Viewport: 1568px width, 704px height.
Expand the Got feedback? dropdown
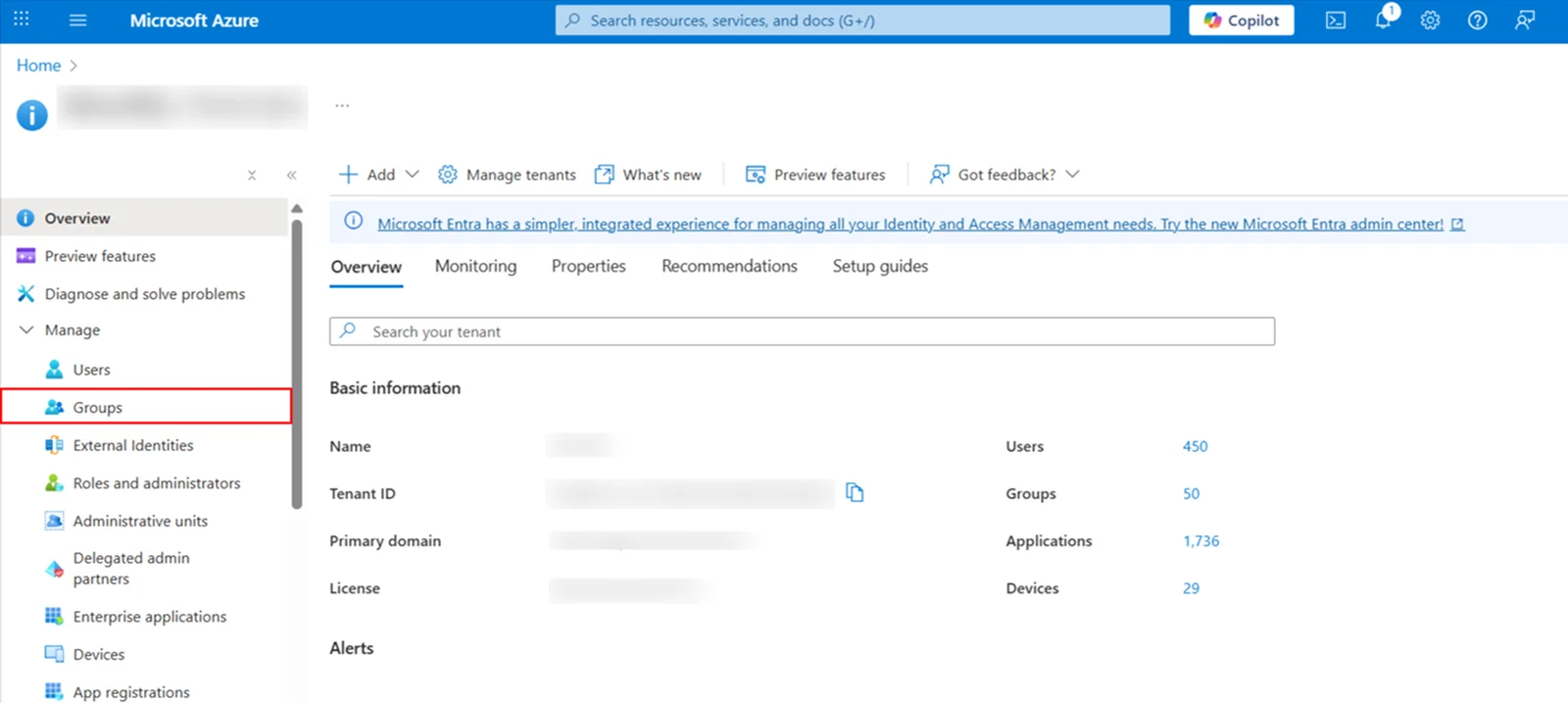coord(1004,175)
